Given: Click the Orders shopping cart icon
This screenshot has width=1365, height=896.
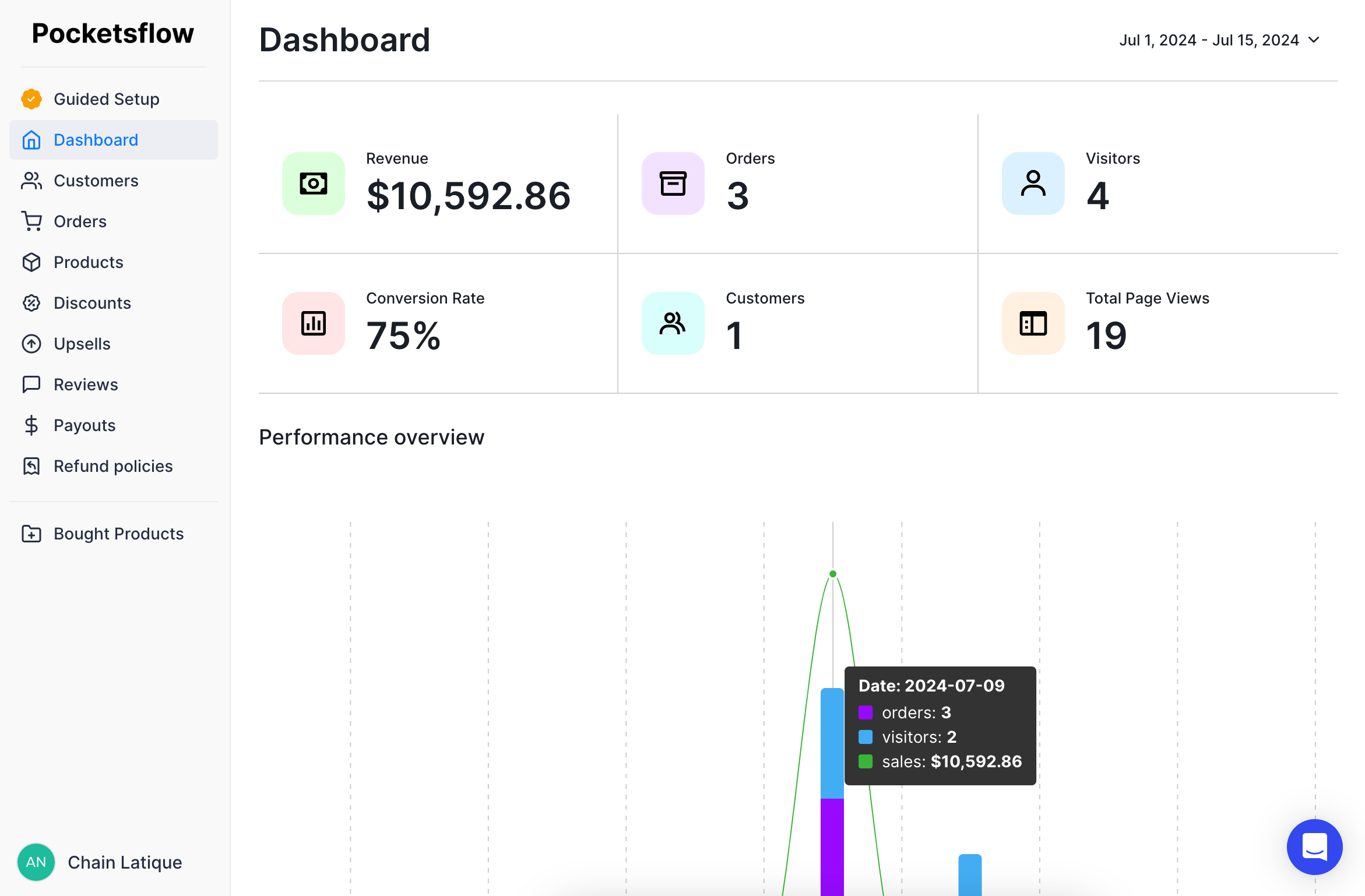Looking at the screenshot, I should click(x=31, y=221).
